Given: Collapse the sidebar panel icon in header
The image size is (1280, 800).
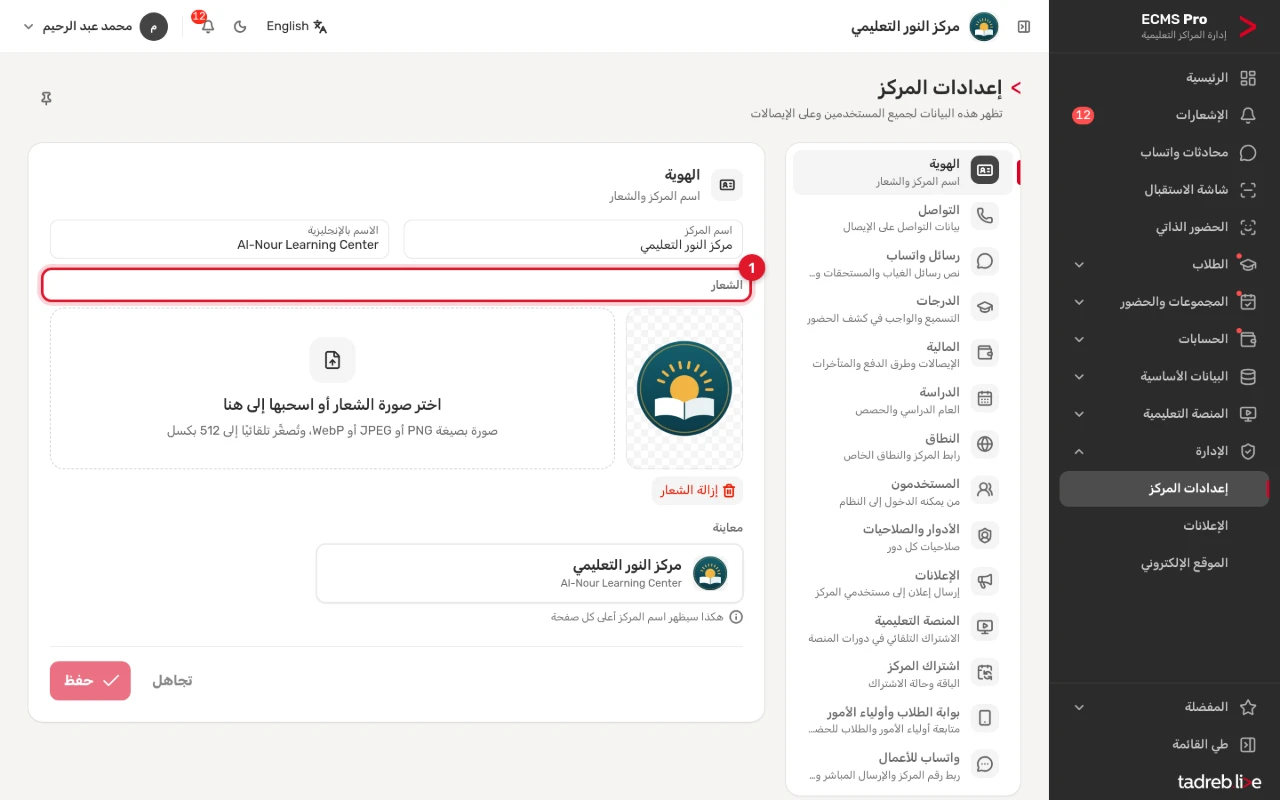Looking at the screenshot, I should click(1024, 27).
